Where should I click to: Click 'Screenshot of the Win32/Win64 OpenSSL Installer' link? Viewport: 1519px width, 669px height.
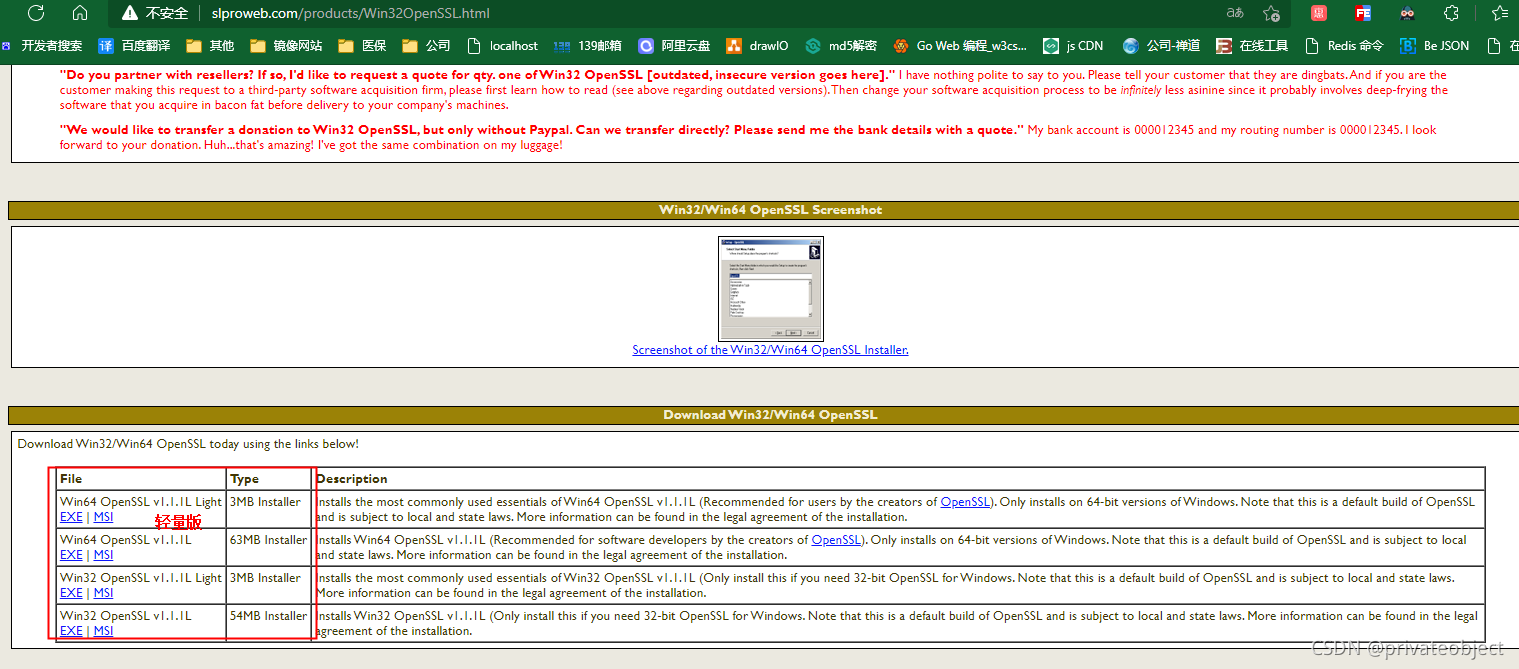[x=770, y=350]
